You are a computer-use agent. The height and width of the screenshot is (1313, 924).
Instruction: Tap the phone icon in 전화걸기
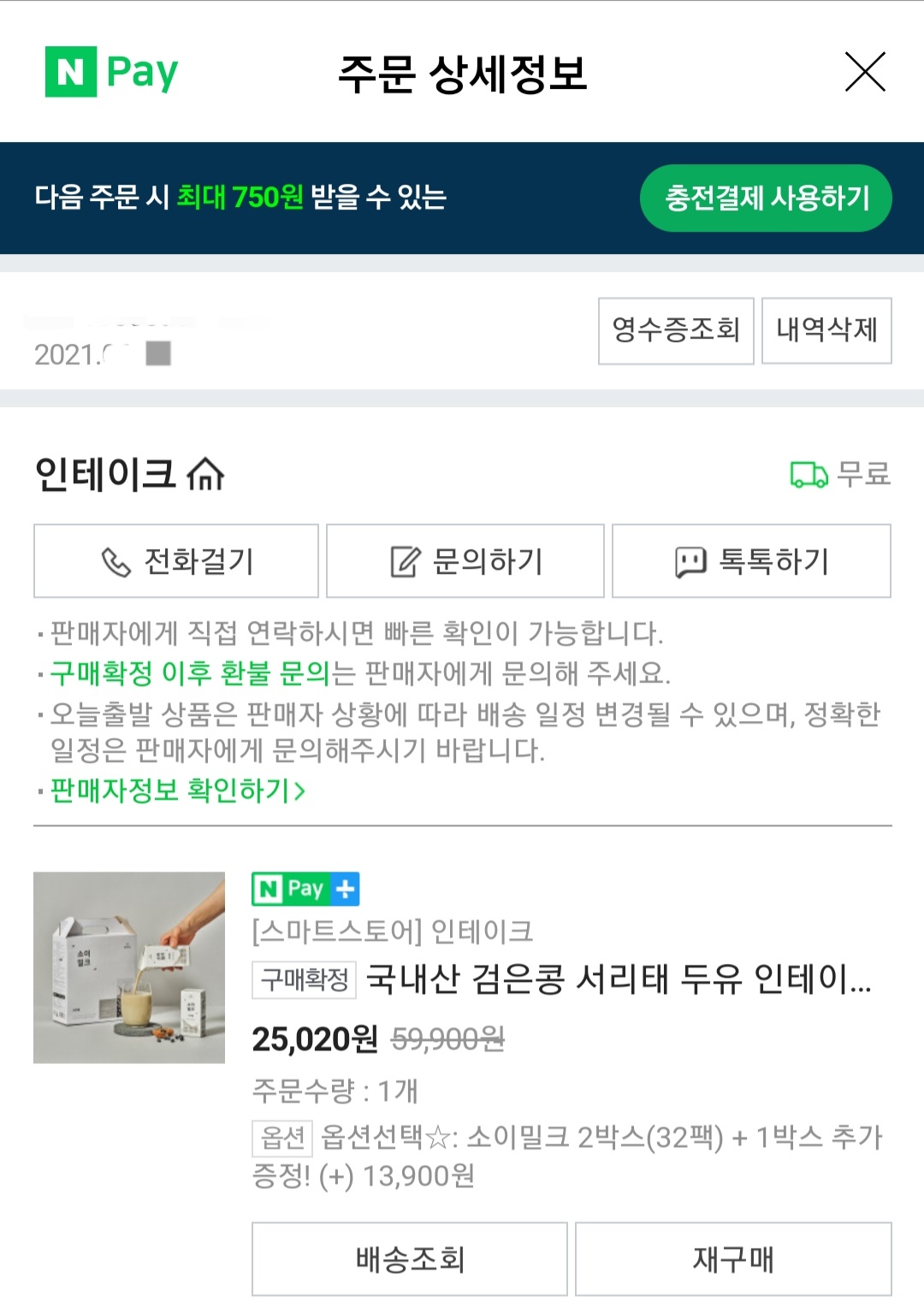point(115,562)
